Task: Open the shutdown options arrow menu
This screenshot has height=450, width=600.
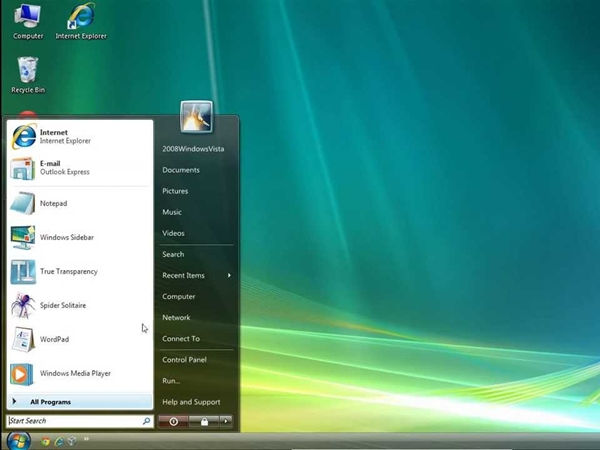Action: [227, 422]
